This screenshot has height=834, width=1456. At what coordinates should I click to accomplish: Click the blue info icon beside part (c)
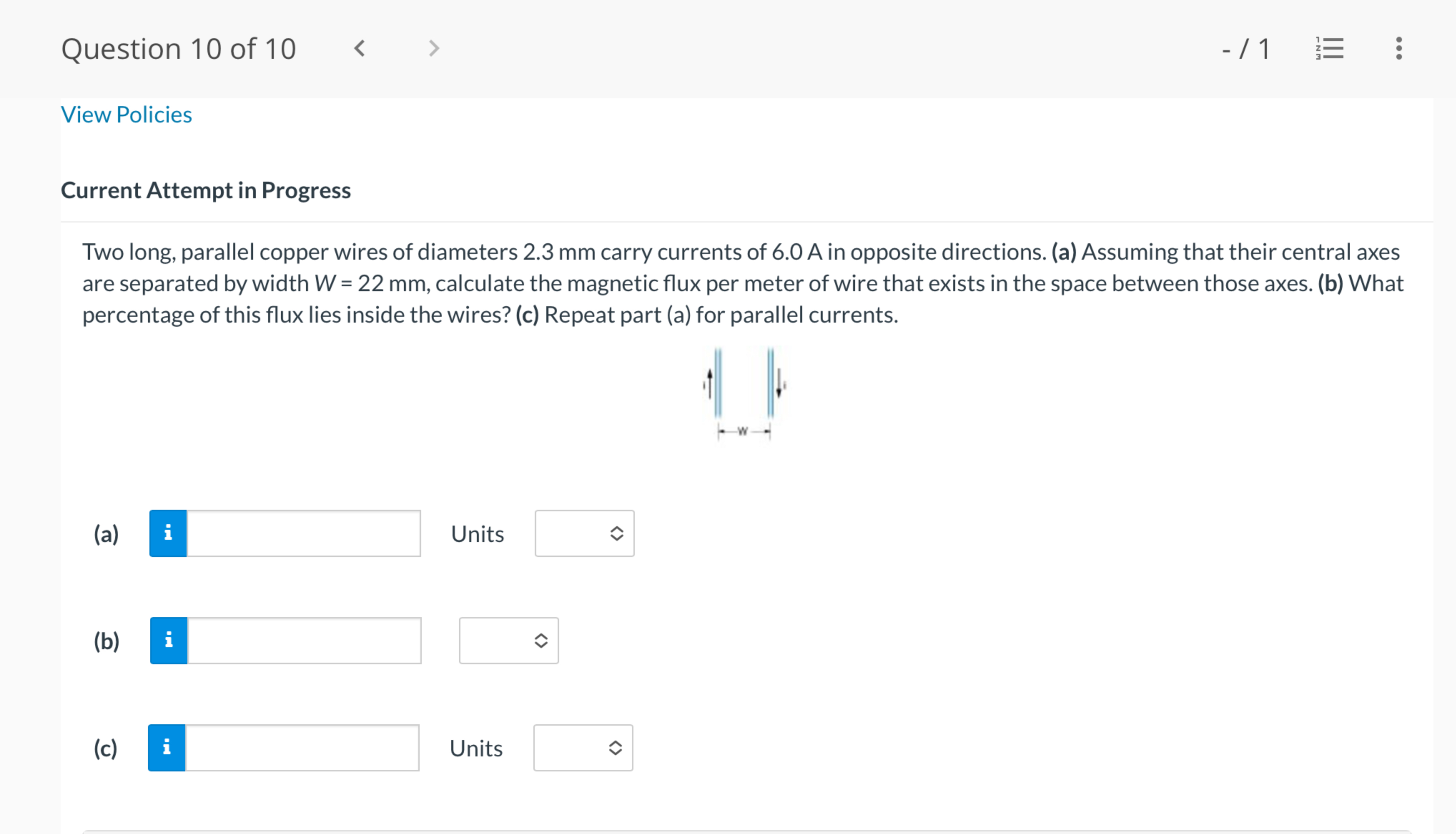coord(168,748)
